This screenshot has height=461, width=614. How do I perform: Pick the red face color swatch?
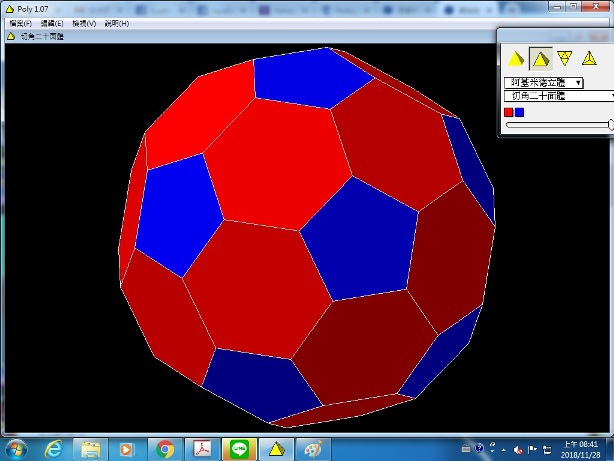(x=509, y=112)
